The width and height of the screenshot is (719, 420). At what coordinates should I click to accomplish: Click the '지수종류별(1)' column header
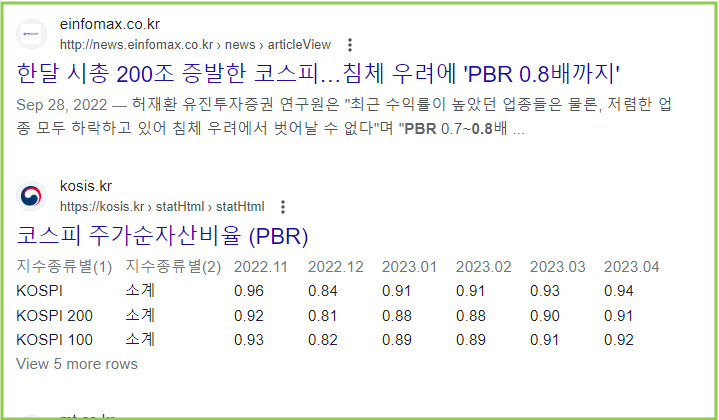click(64, 266)
